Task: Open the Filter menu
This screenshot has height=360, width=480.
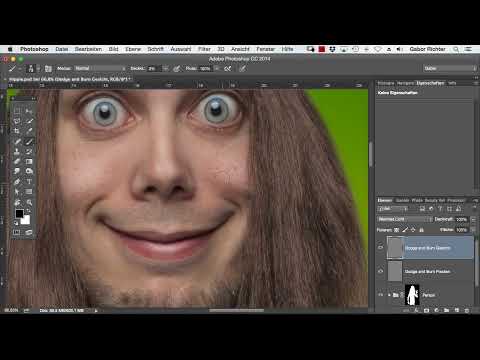Action: point(204,49)
